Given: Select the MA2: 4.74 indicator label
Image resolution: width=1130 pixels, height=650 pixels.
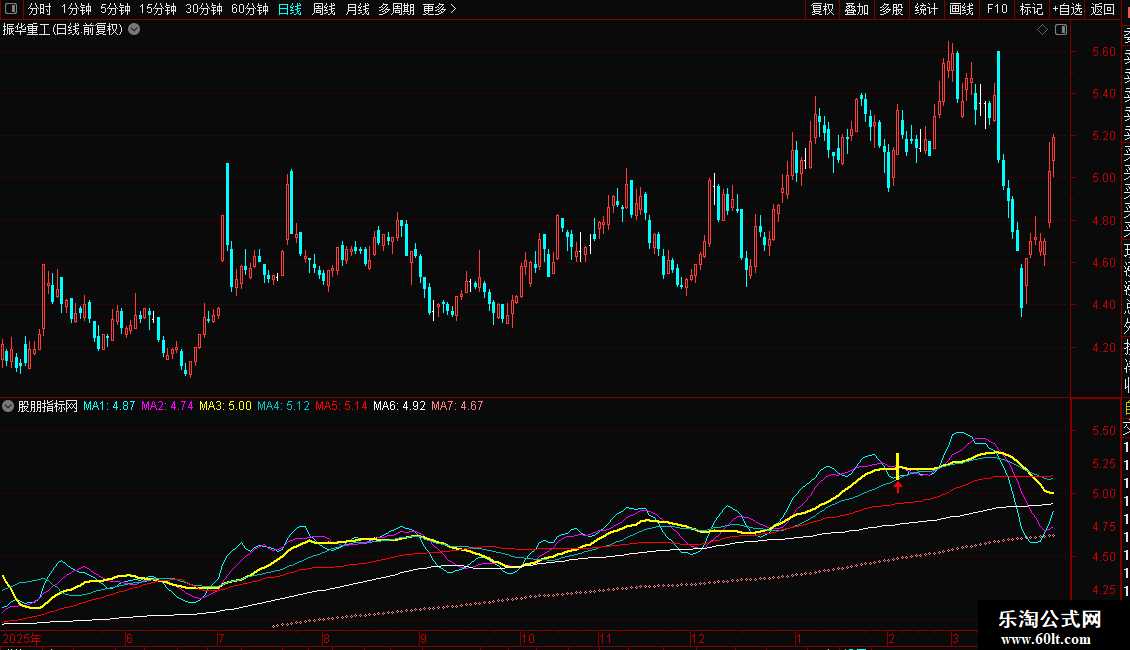Looking at the screenshot, I should point(167,406).
